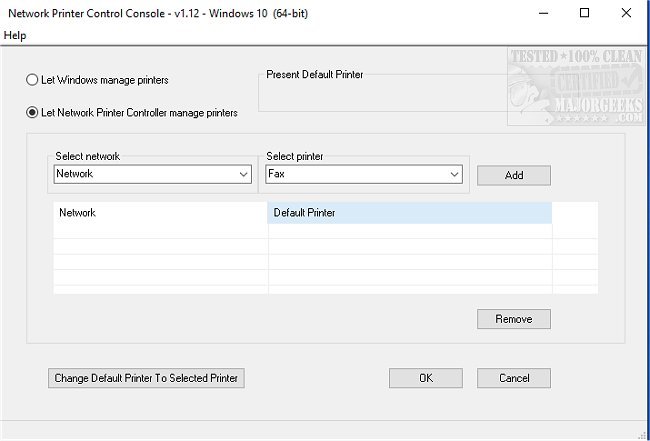Close the Network Printer Control Console window

626,13
